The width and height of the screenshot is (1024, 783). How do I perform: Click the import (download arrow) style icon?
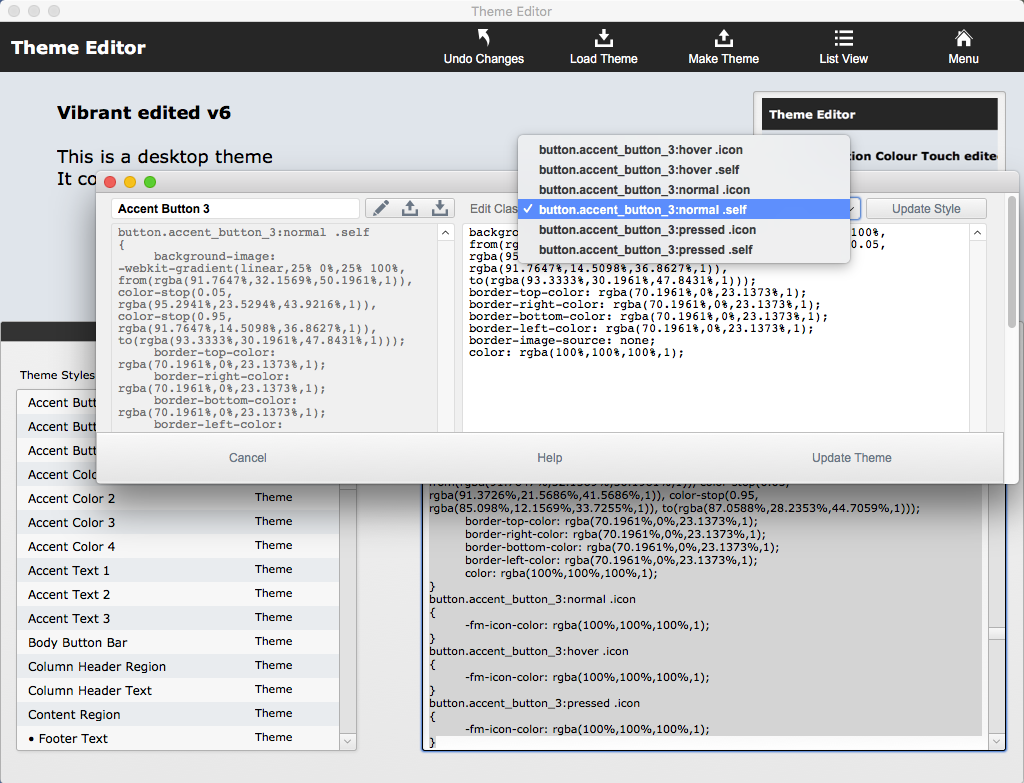click(x=439, y=208)
